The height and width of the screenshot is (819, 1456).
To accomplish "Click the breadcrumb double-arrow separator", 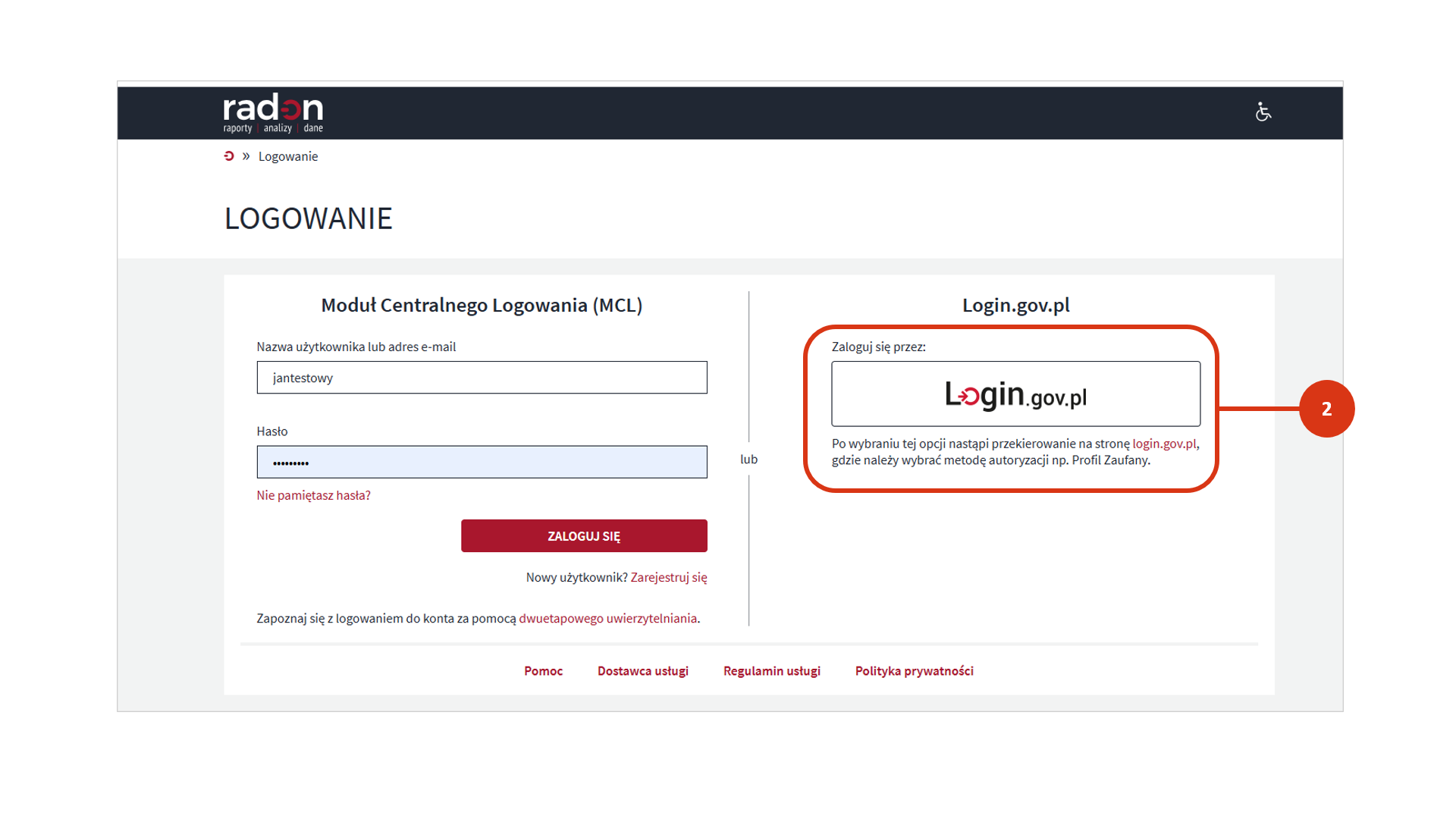I will 246,156.
